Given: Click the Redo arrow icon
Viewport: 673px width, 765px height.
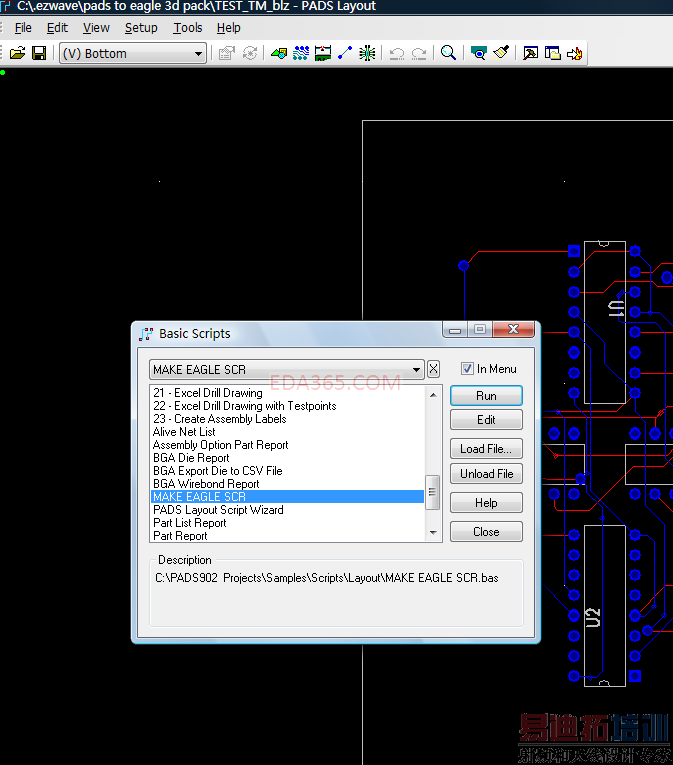Looking at the screenshot, I should click(x=419, y=53).
